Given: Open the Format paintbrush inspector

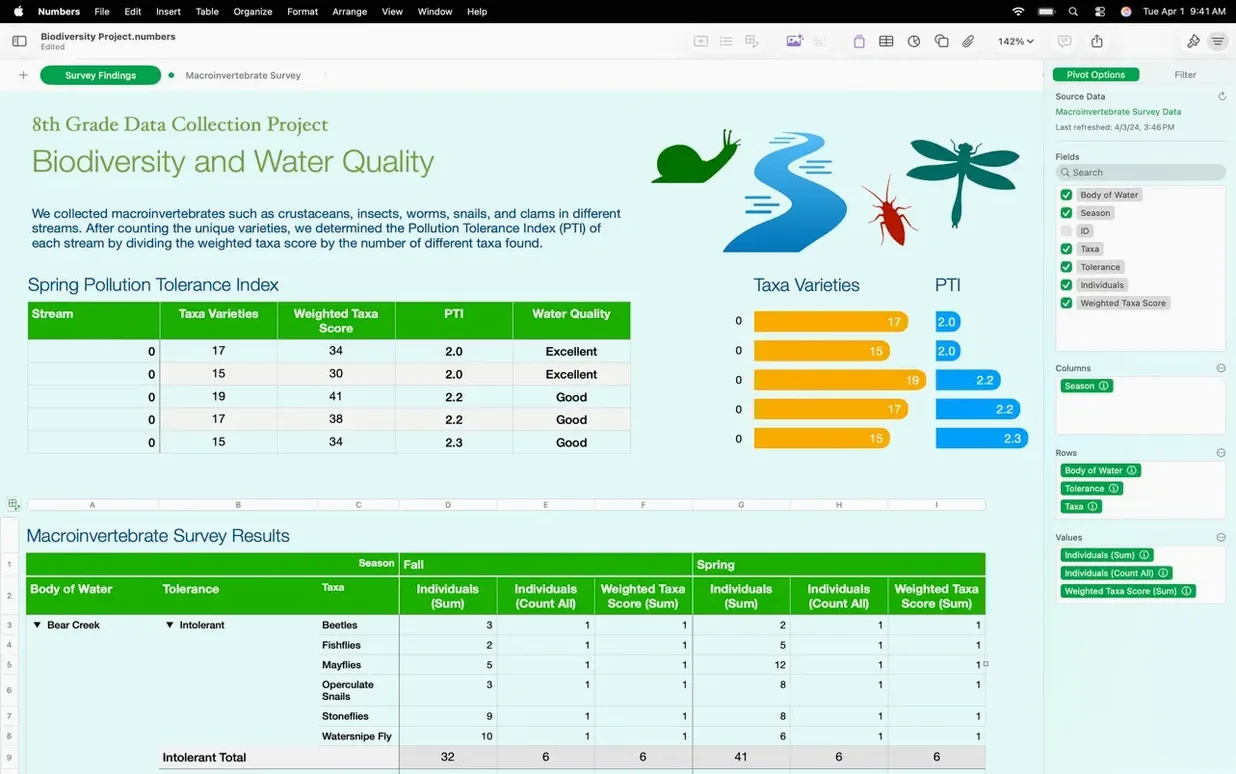Looking at the screenshot, I should 1193,41.
